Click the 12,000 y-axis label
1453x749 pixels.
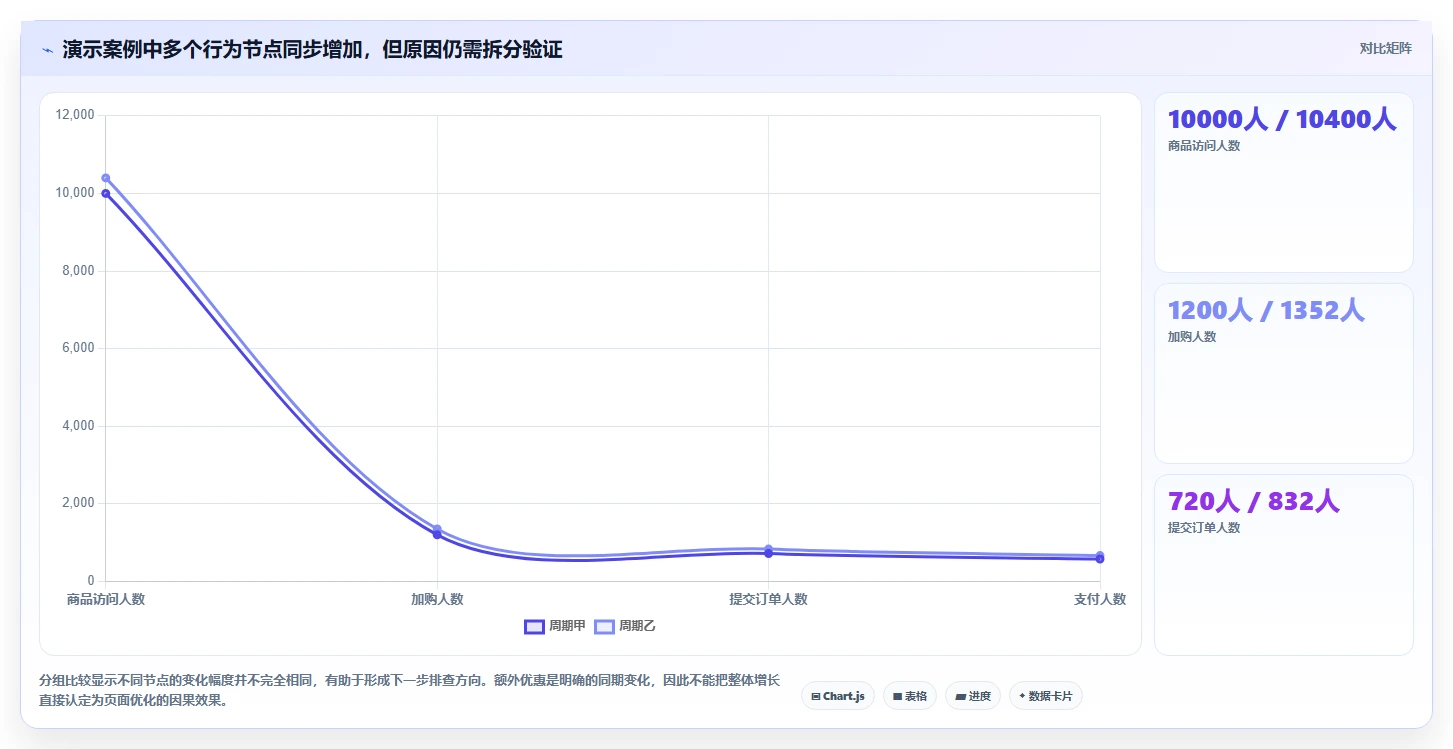point(76,115)
